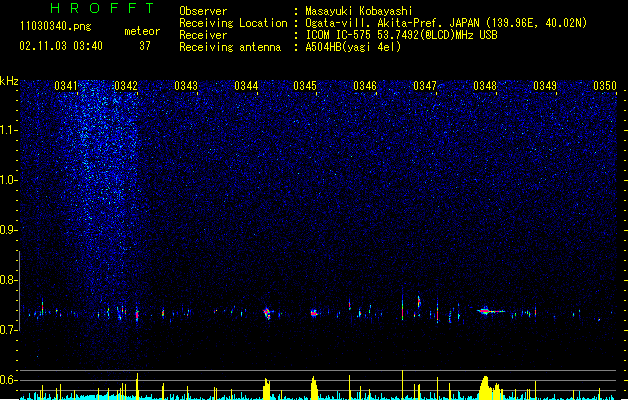Click the 1.0 kHz axis label

click(x=9, y=180)
